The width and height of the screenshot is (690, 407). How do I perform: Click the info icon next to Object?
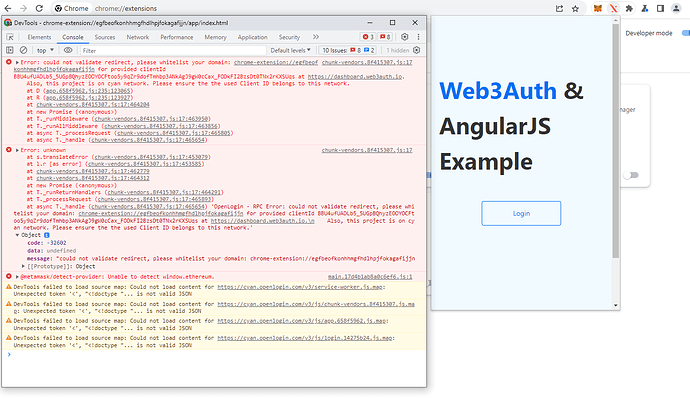[x=47, y=235]
